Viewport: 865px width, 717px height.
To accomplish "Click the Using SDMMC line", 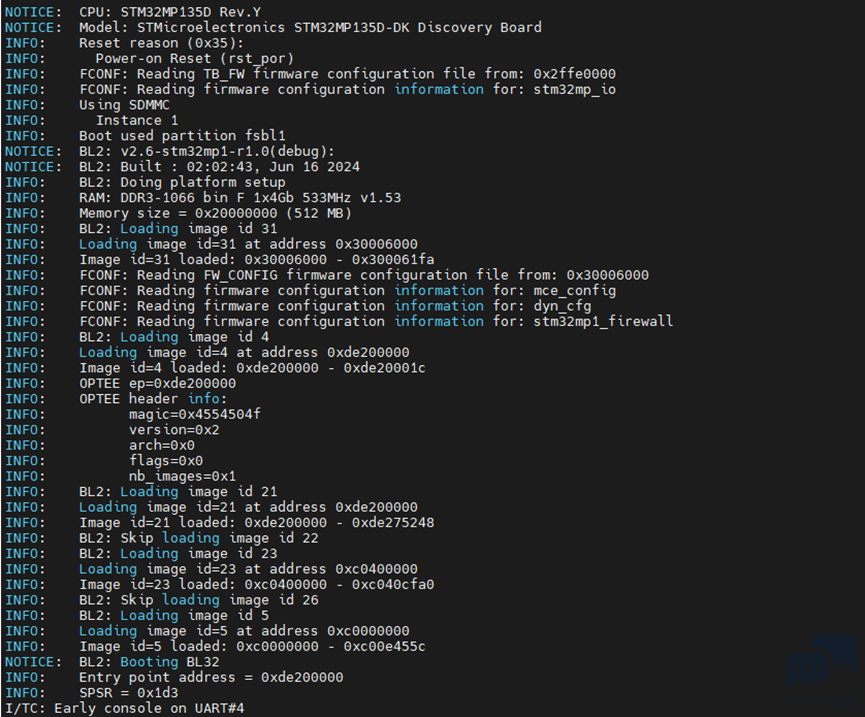I will [x=87, y=105].
